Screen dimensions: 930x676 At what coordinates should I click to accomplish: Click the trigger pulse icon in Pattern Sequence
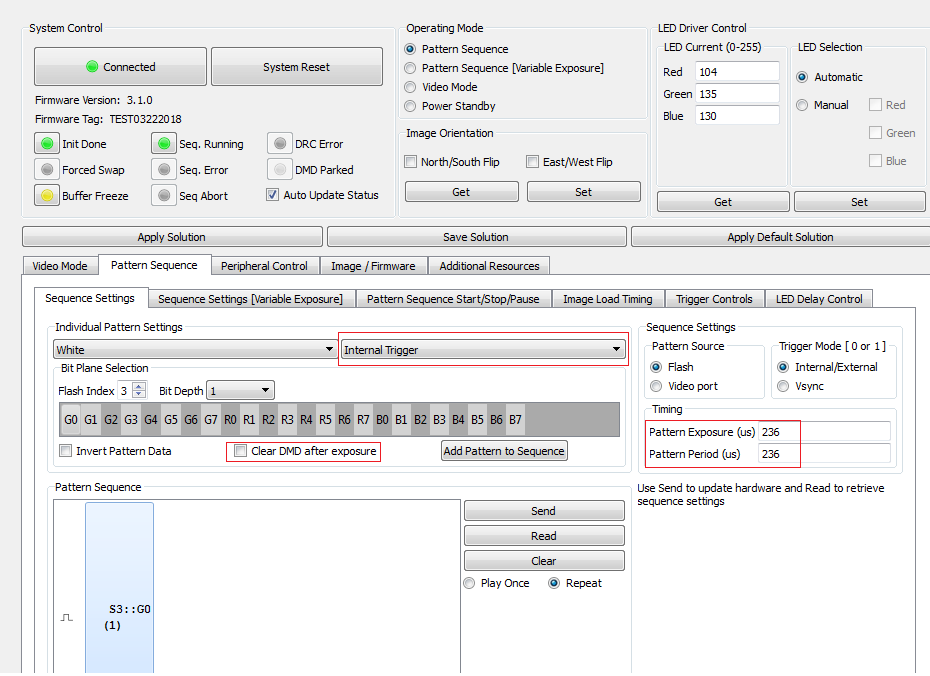click(x=67, y=618)
